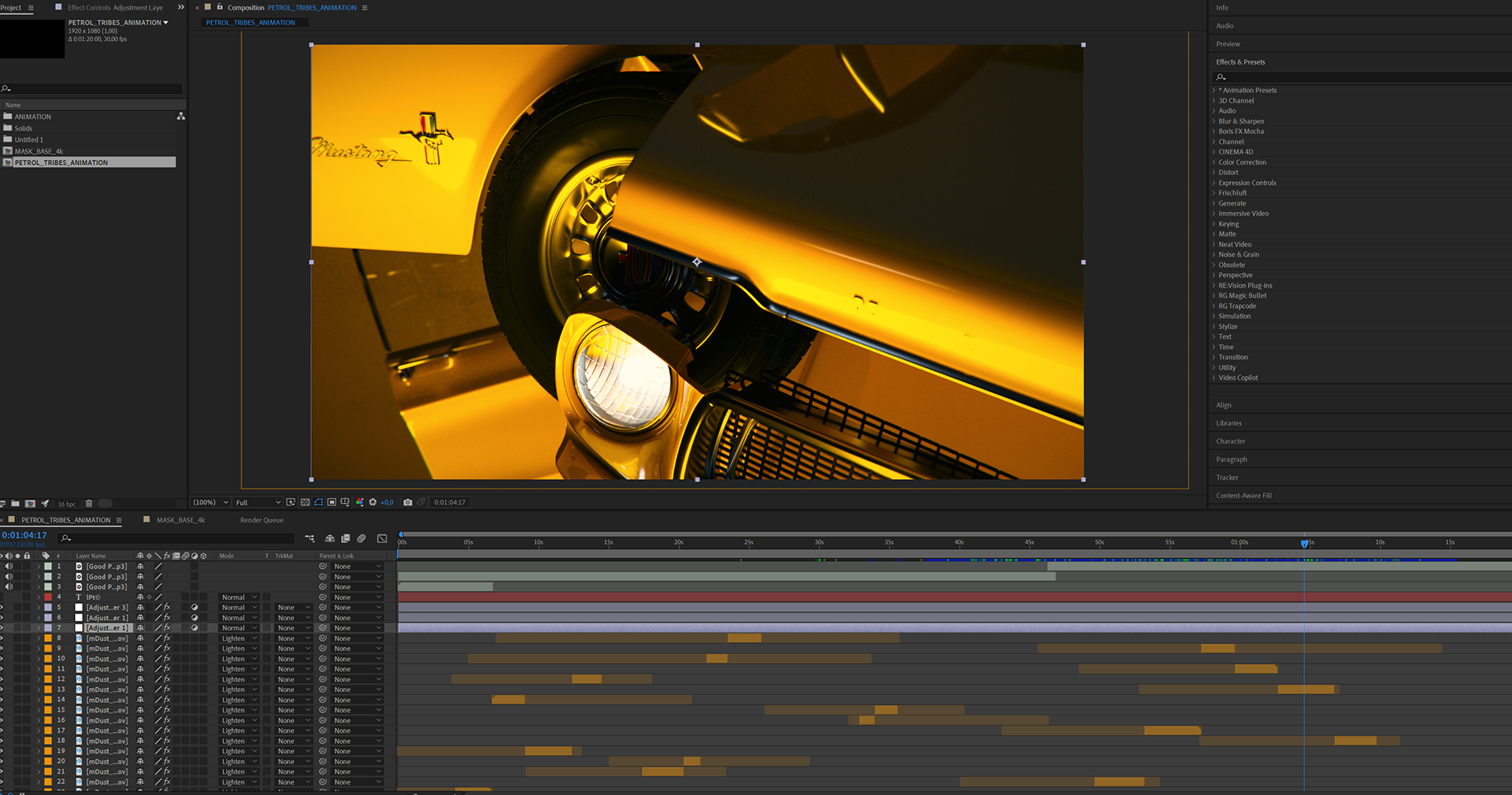Create a new folder in Project panel

click(x=15, y=503)
